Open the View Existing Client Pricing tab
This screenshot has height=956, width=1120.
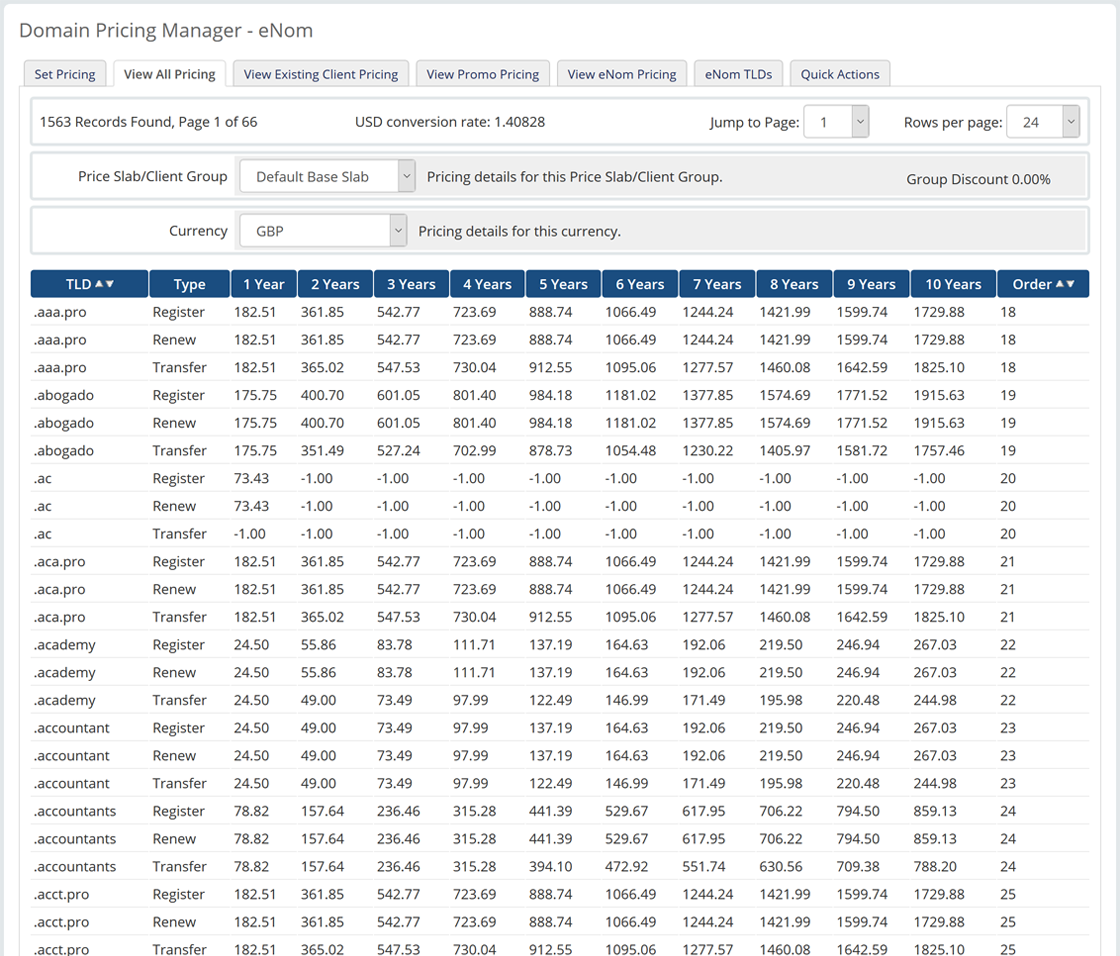[321, 74]
